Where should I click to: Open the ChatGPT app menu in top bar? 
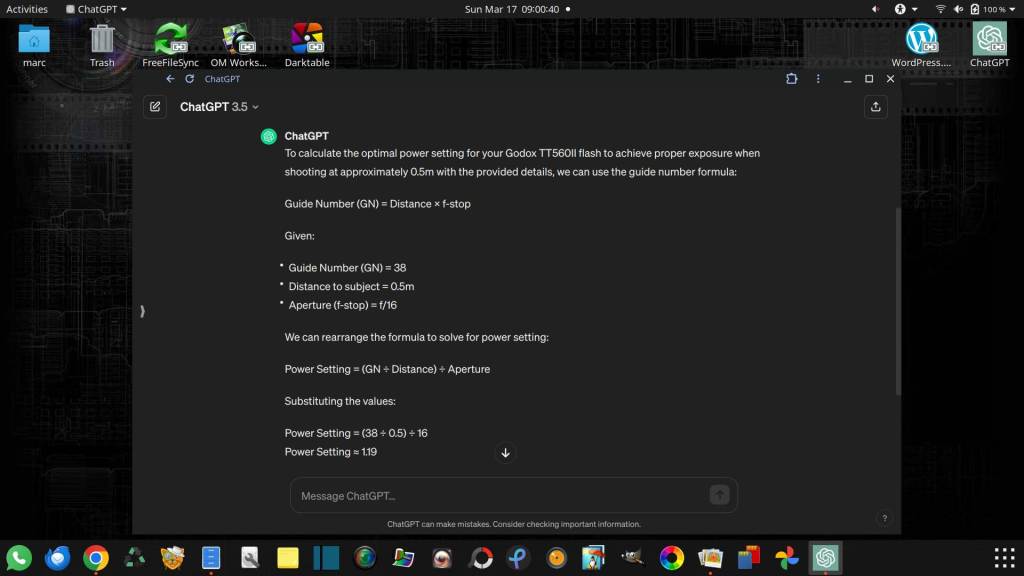[x=97, y=9]
